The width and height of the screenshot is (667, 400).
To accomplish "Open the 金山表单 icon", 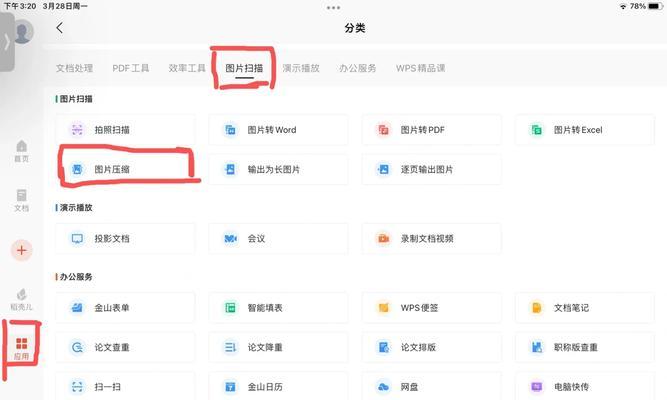I will (77, 307).
